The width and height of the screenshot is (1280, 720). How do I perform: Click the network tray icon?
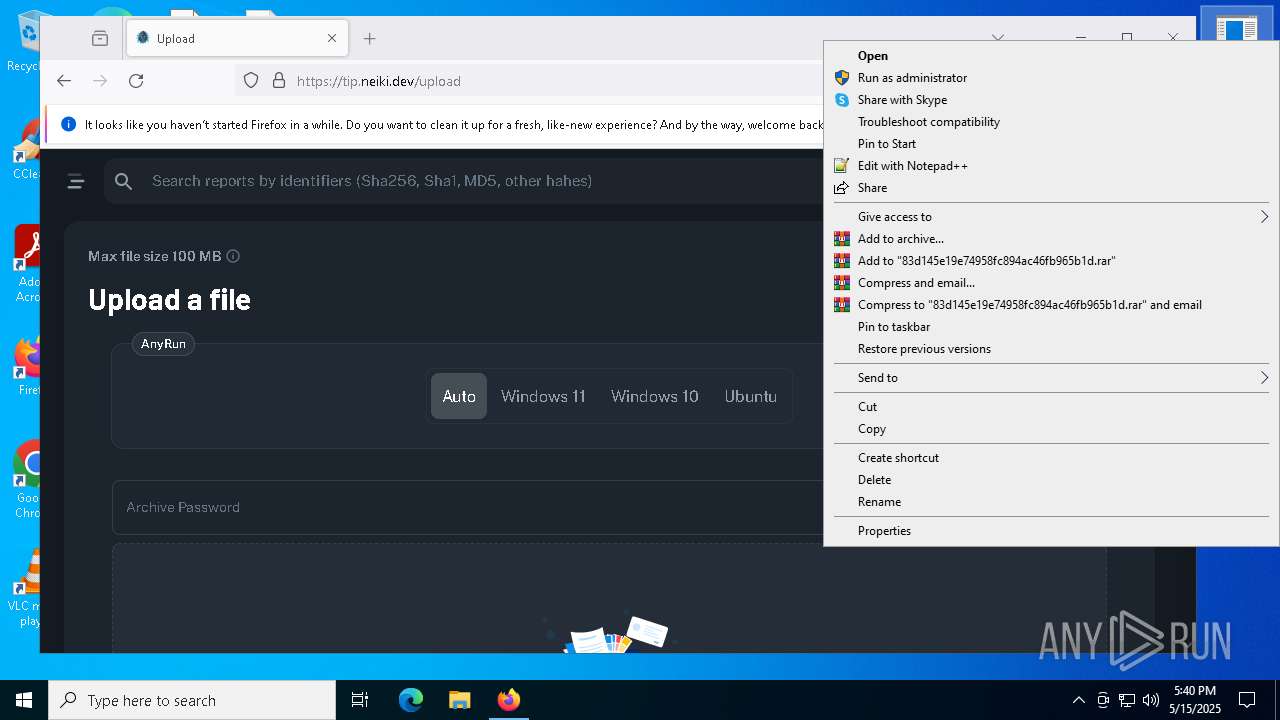click(1127, 700)
